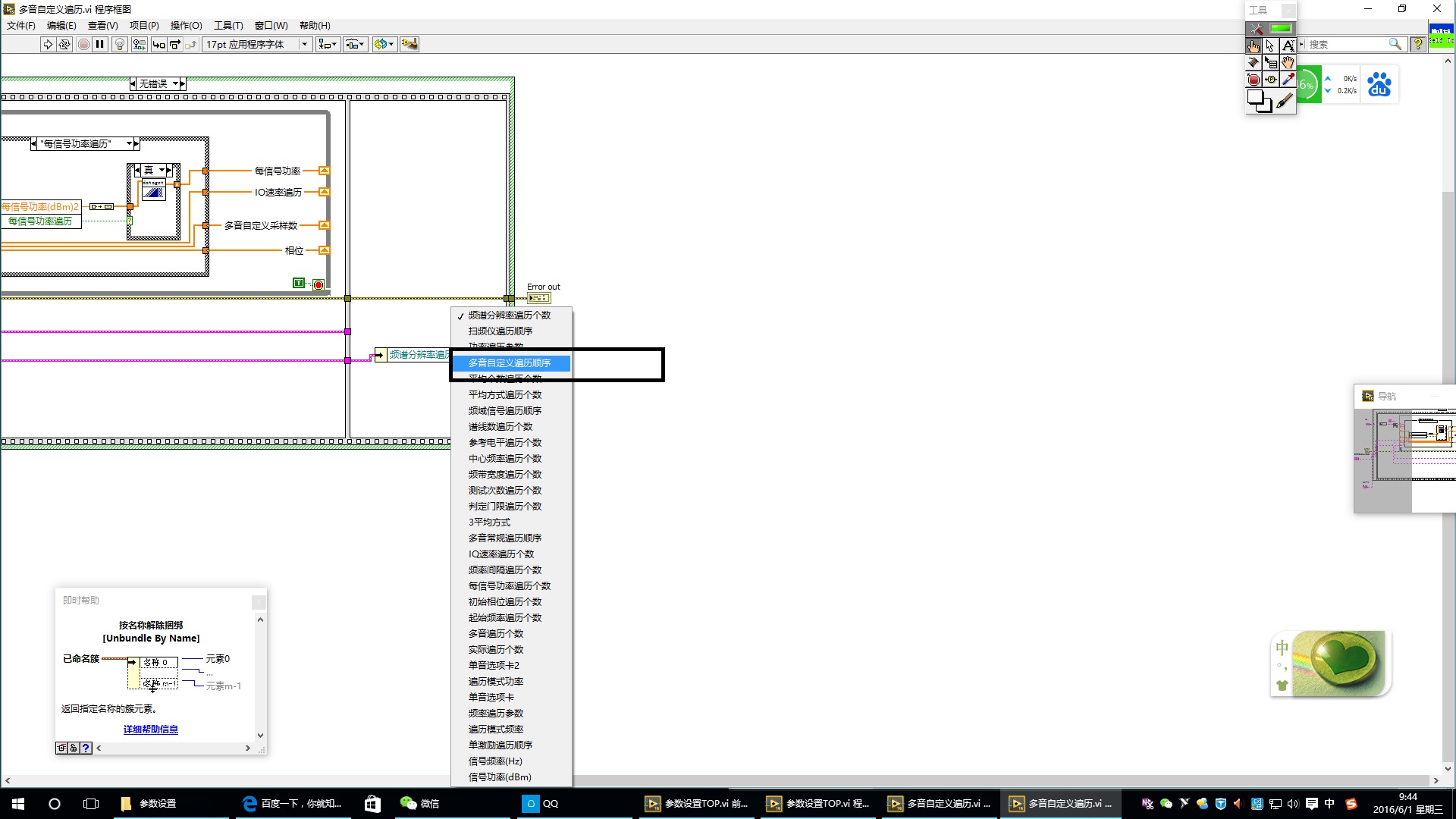Image resolution: width=1456 pixels, height=819 pixels.
Task: Toggle Highlight Execution light bulb
Action: tap(119, 45)
